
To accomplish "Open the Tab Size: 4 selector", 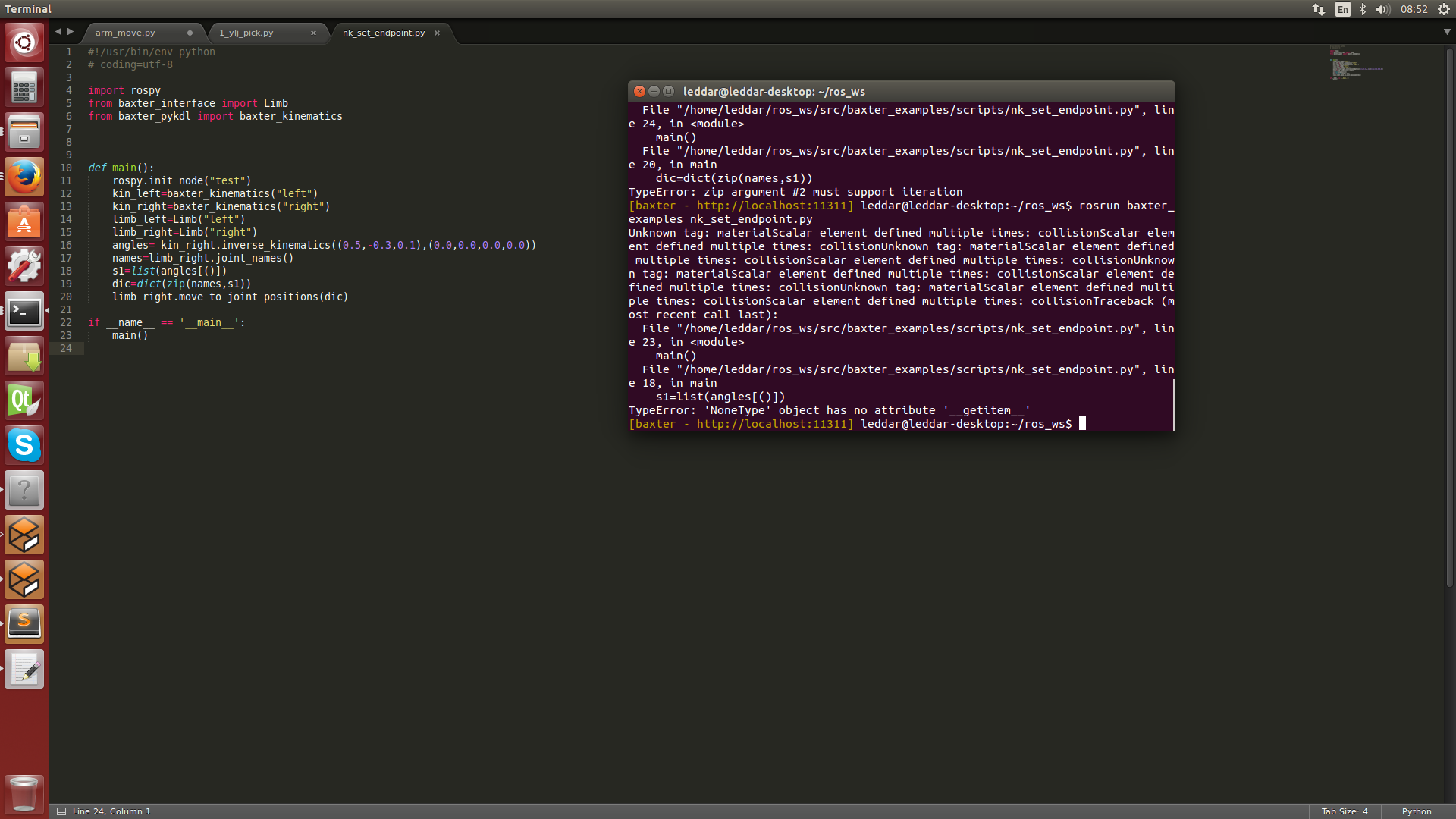I will (x=1345, y=811).
